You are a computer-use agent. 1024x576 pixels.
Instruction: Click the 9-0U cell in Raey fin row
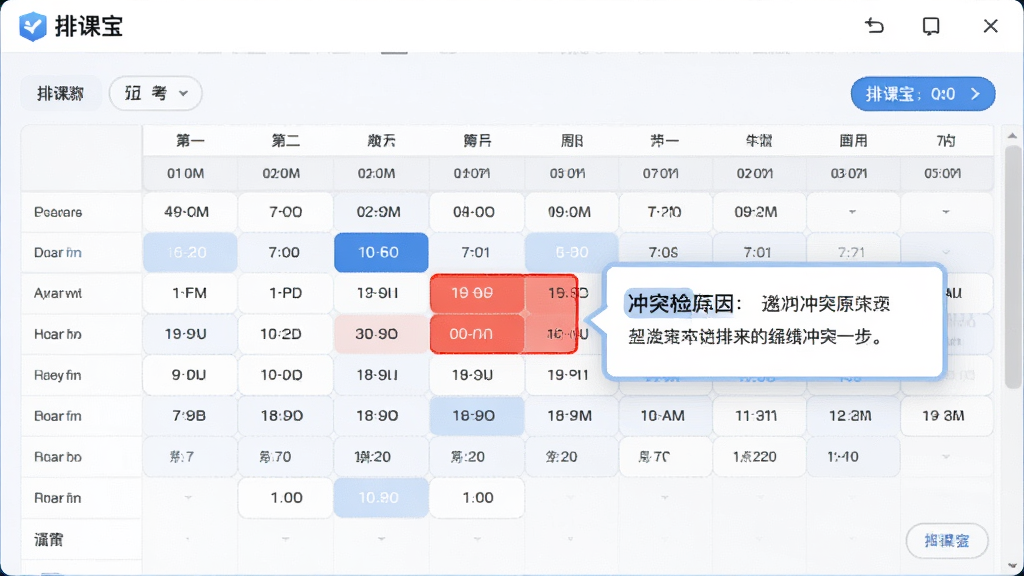click(x=190, y=375)
